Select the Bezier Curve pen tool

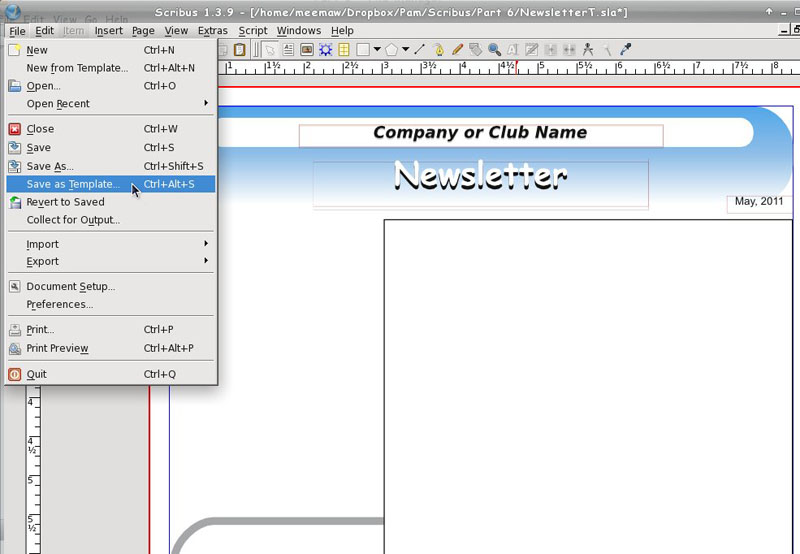438,50
